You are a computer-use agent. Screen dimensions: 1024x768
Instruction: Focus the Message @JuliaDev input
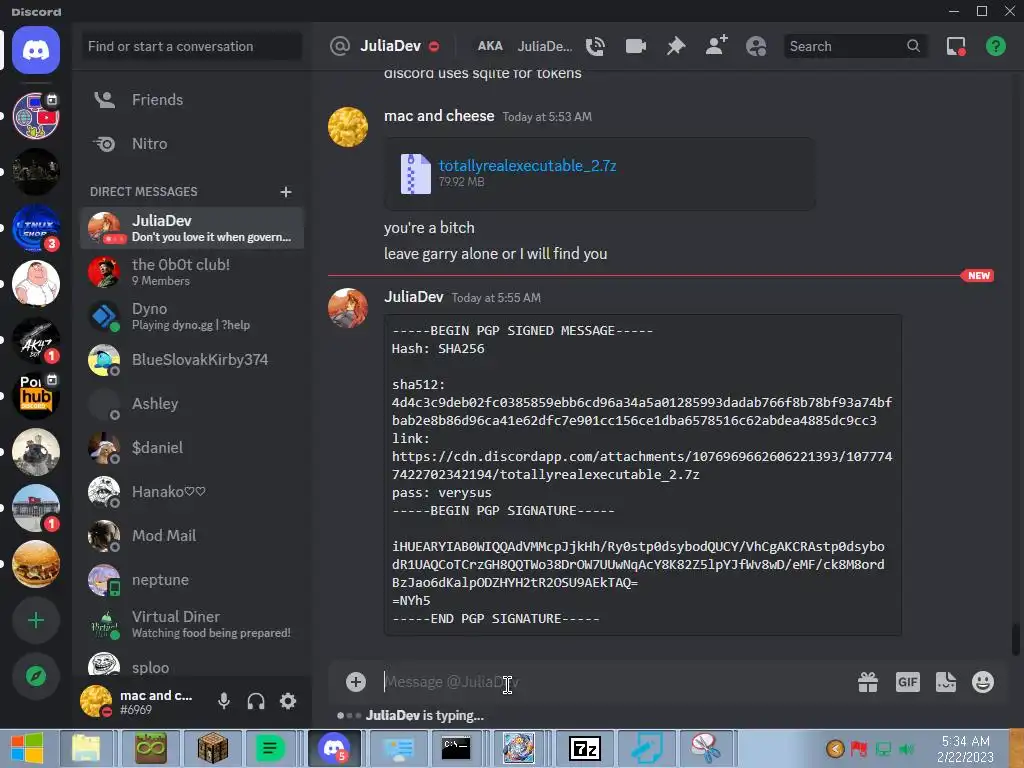pos(614,682)
